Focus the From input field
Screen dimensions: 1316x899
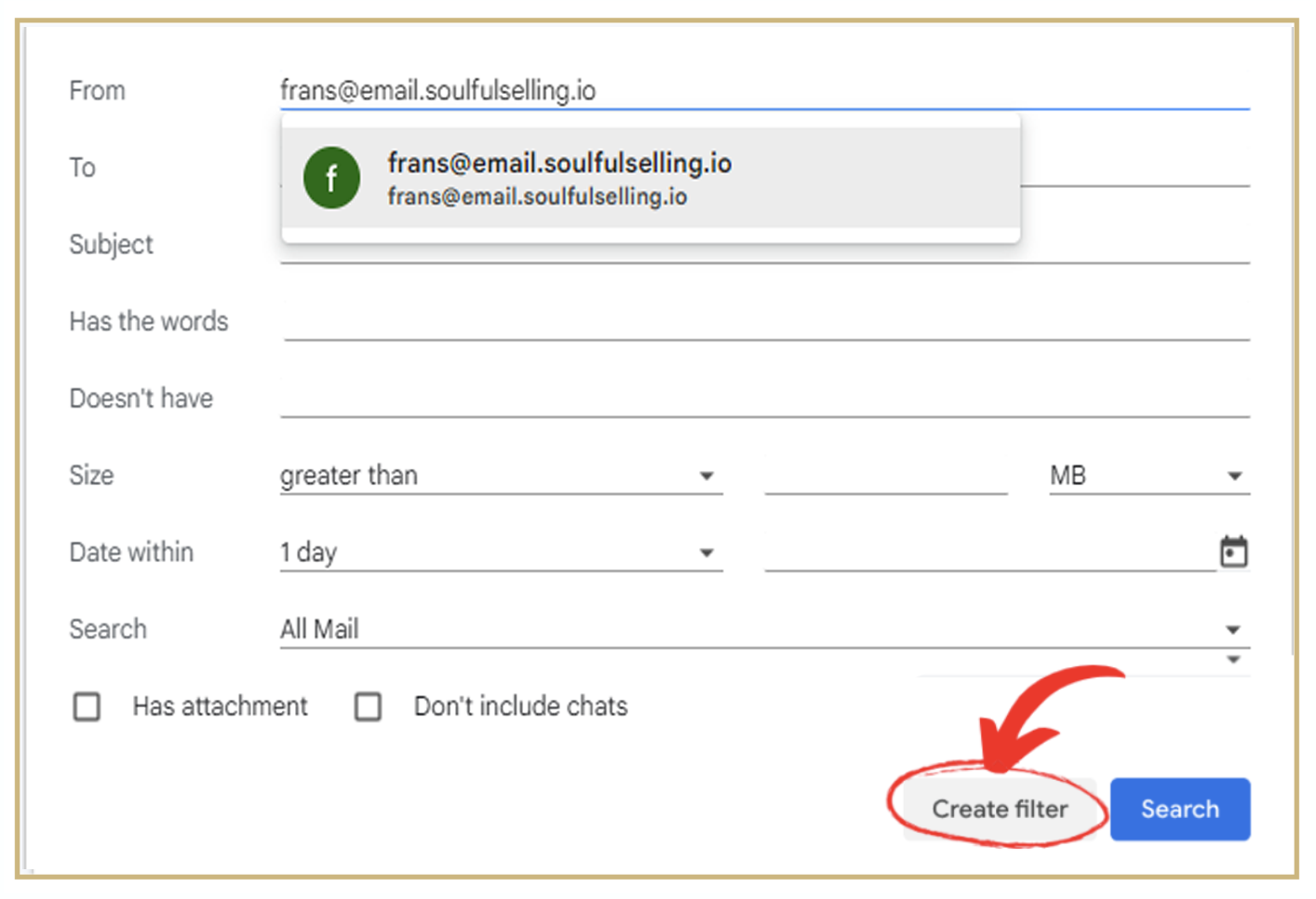click(x=764, y=90)
